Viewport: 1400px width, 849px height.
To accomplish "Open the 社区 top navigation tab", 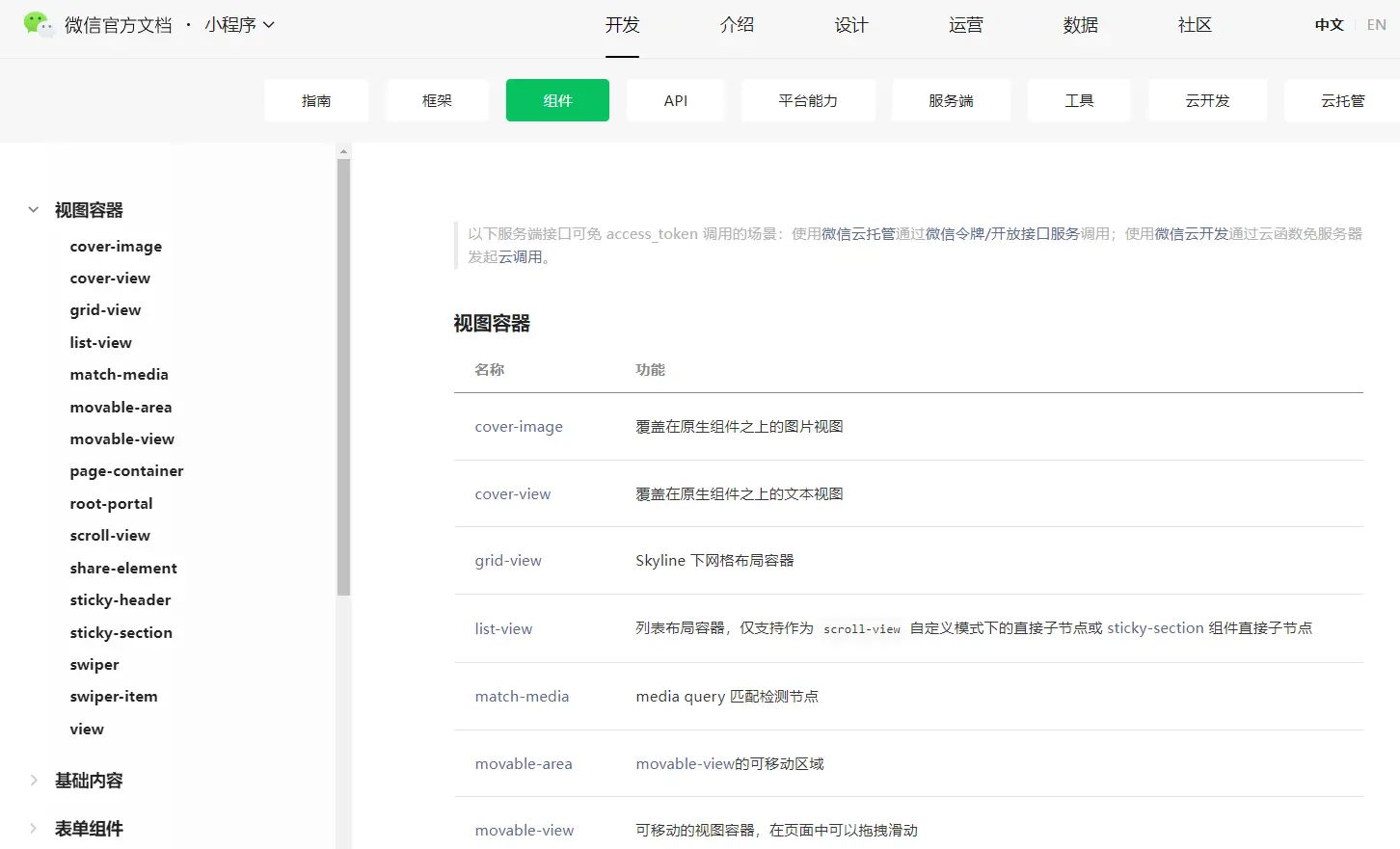I will (x=1195, y=25).
